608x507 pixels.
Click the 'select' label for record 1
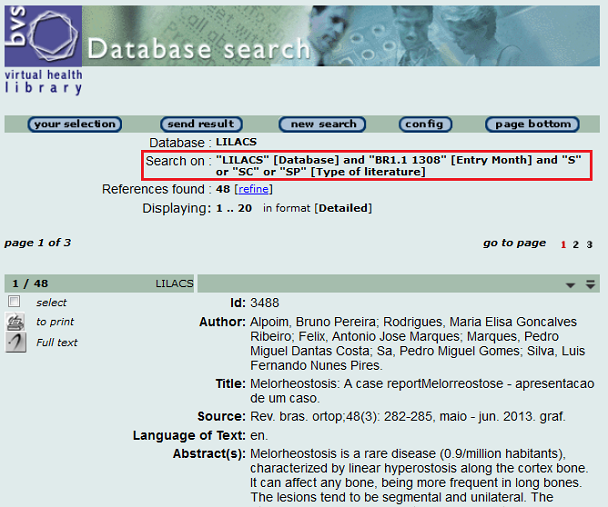51,302
